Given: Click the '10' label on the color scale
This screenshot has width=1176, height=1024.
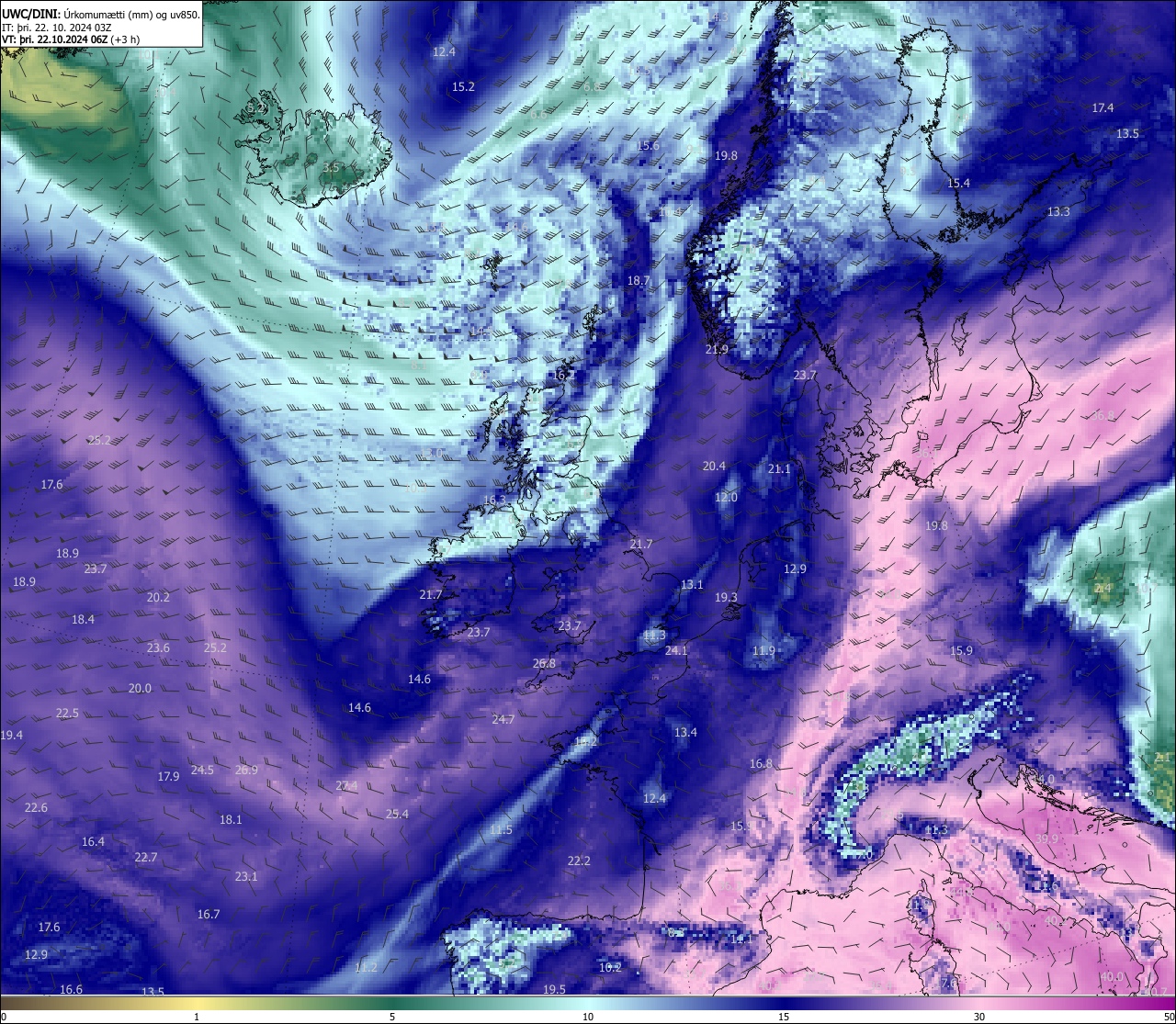Looking at the screenshot, I should click(x=588, y=1017).
